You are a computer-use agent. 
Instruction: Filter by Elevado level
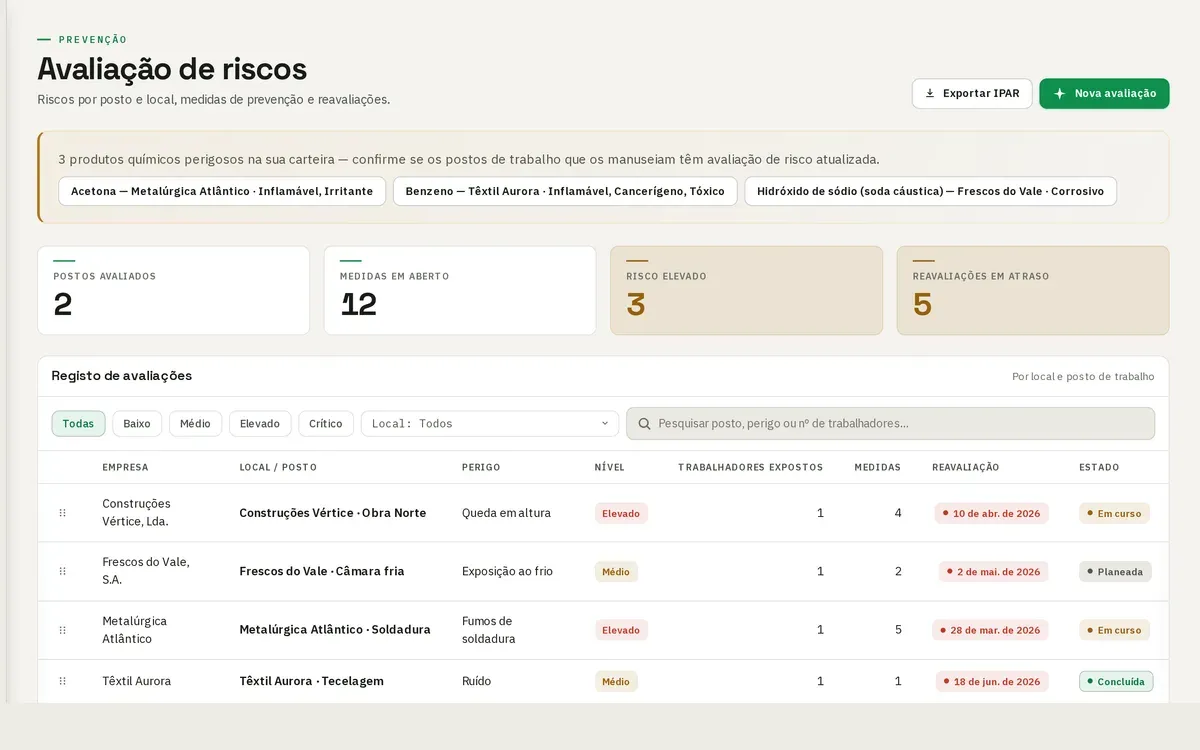pos(260,424)
